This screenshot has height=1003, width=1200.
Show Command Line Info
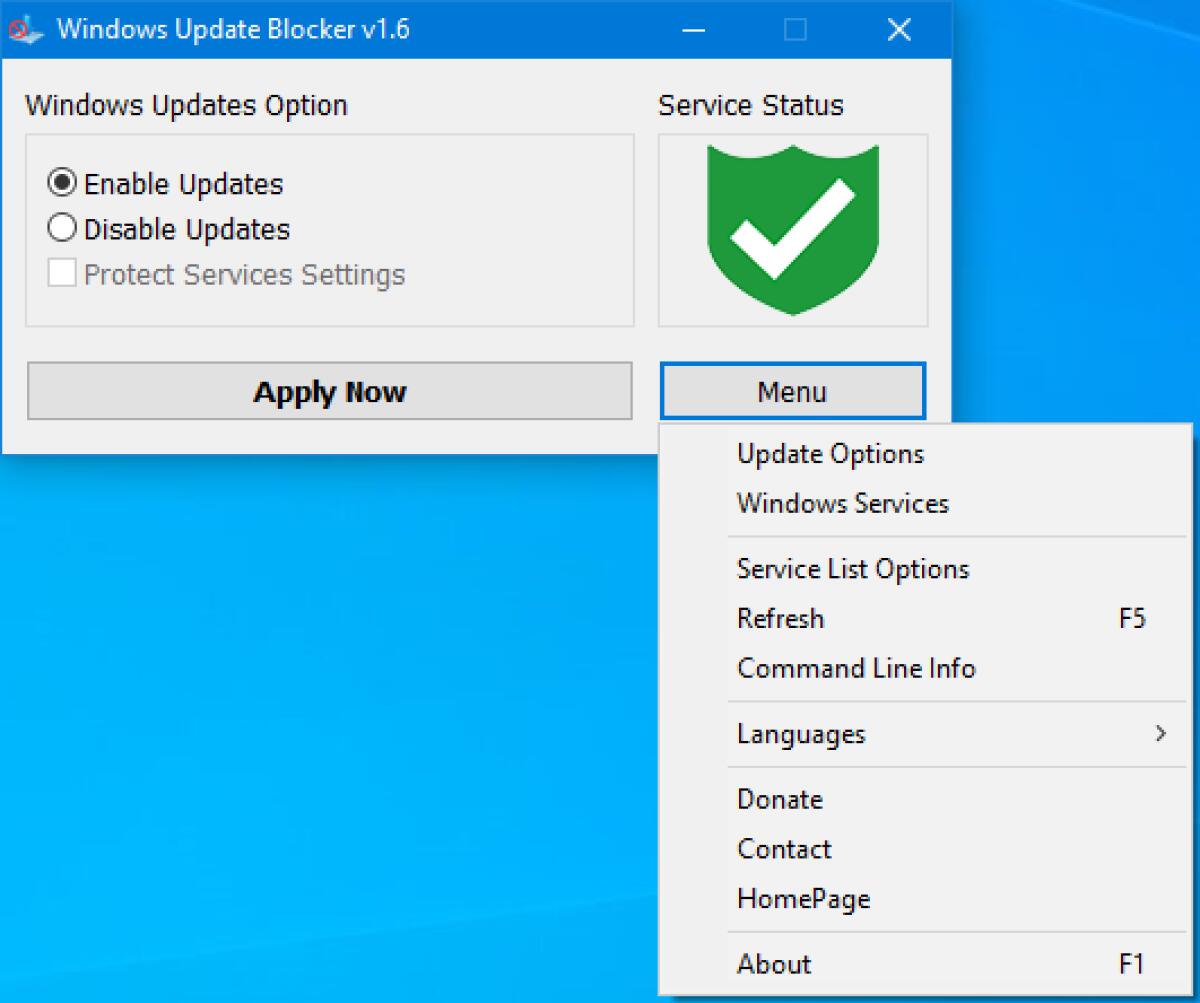click(x=856, y=668)
